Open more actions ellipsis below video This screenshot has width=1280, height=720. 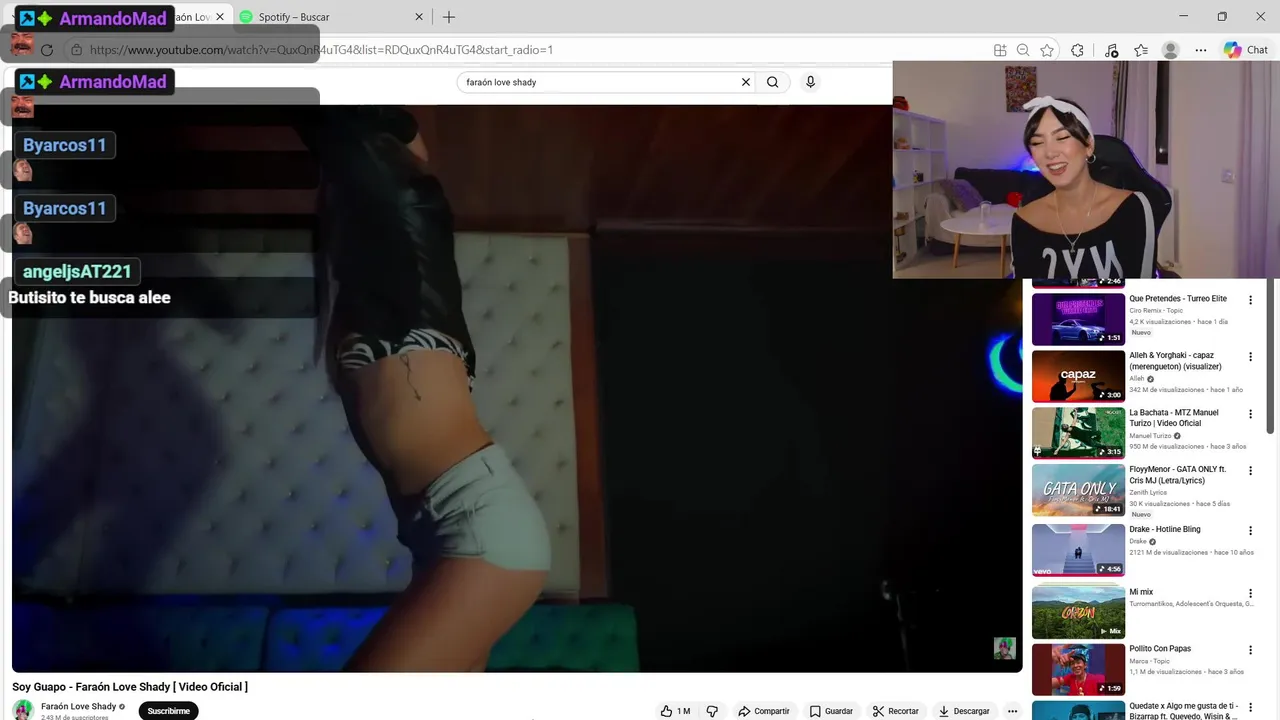[1012, 711]
